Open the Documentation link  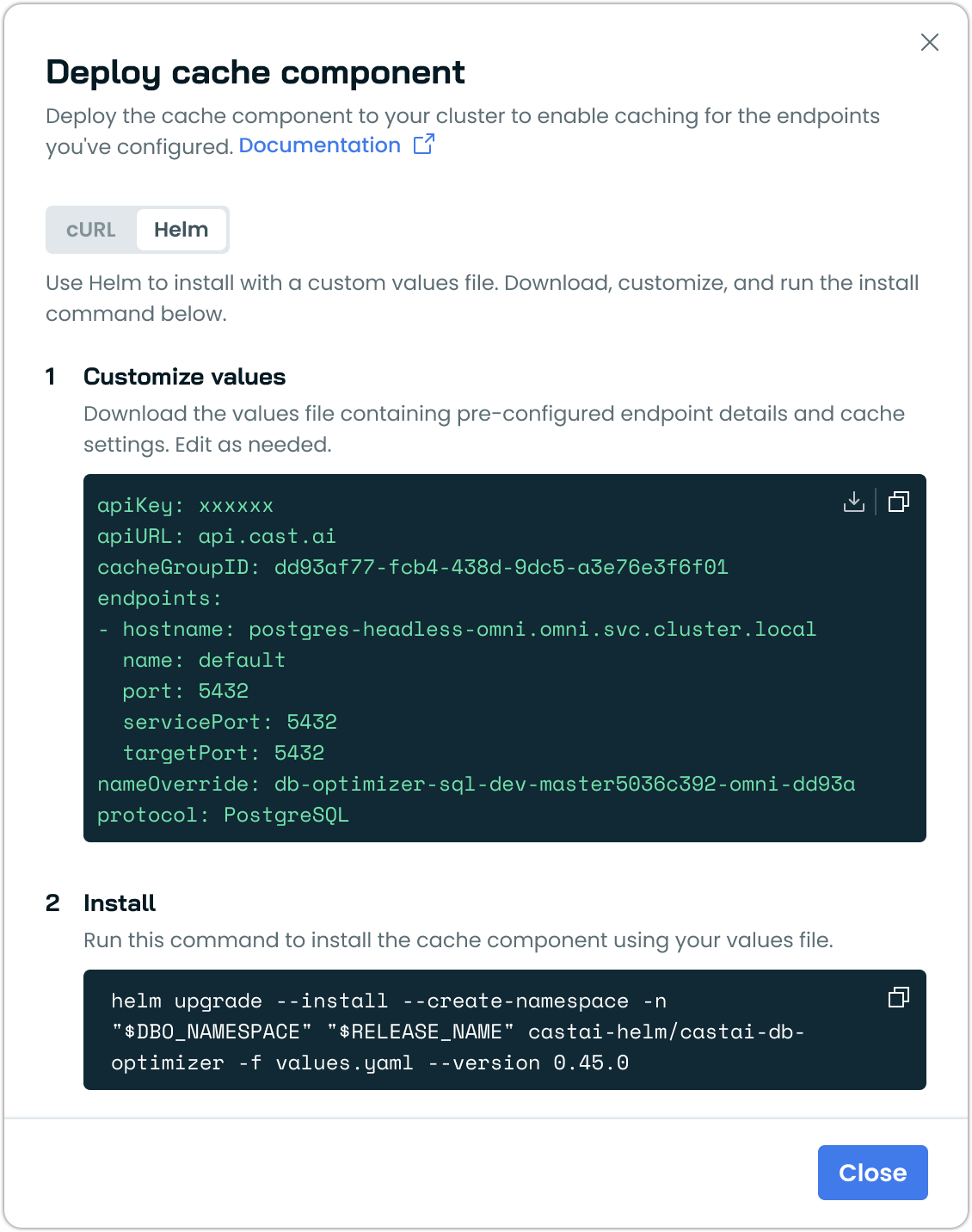[319, 145]
